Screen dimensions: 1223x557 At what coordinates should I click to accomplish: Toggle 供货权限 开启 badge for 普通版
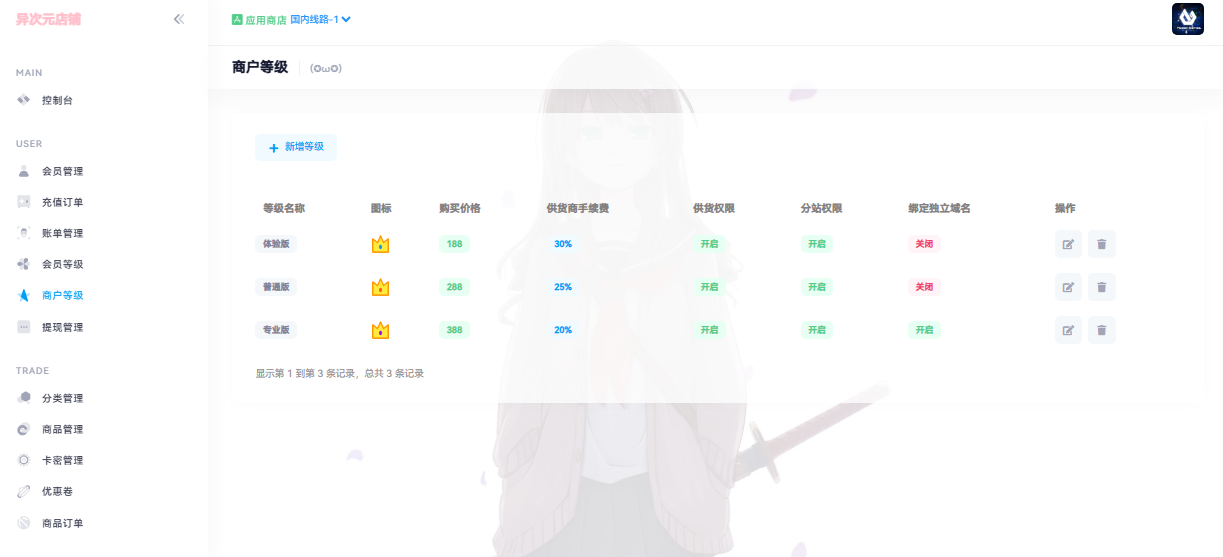click(x=709, y=287)
